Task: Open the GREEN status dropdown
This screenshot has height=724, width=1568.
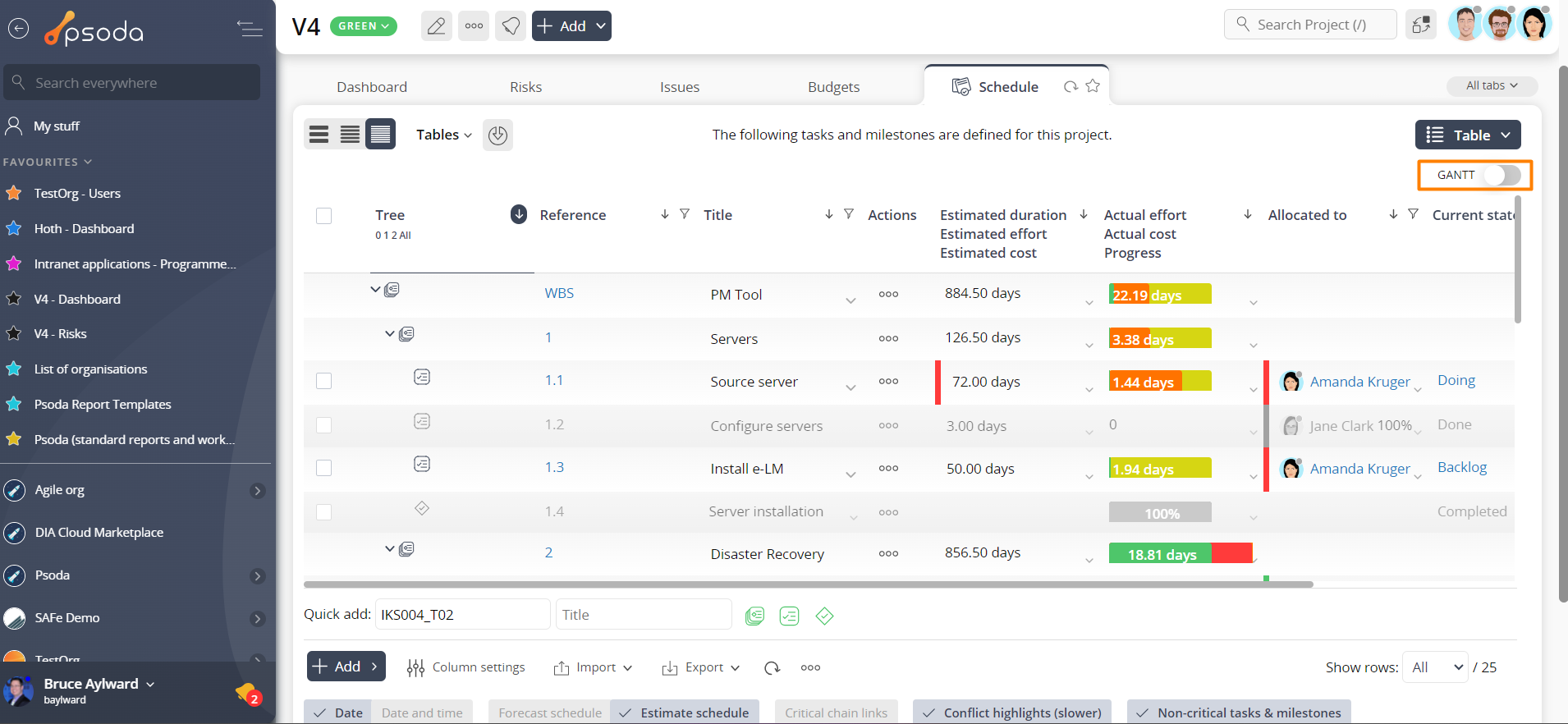Action: point(363,26)
